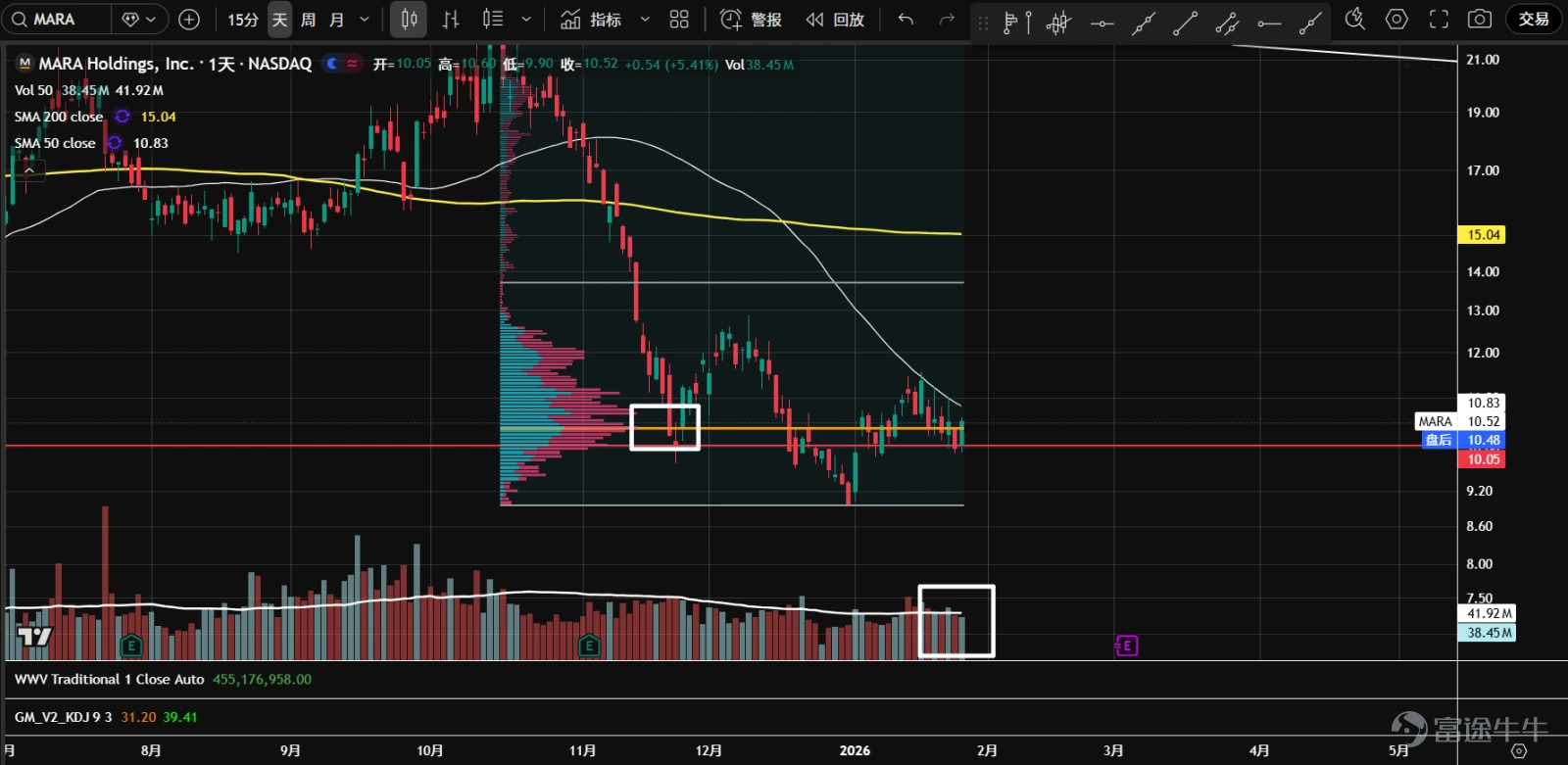Click the 交易 trade button
The width and height of the screenshot is (1568, 765).
(1534, 20)
